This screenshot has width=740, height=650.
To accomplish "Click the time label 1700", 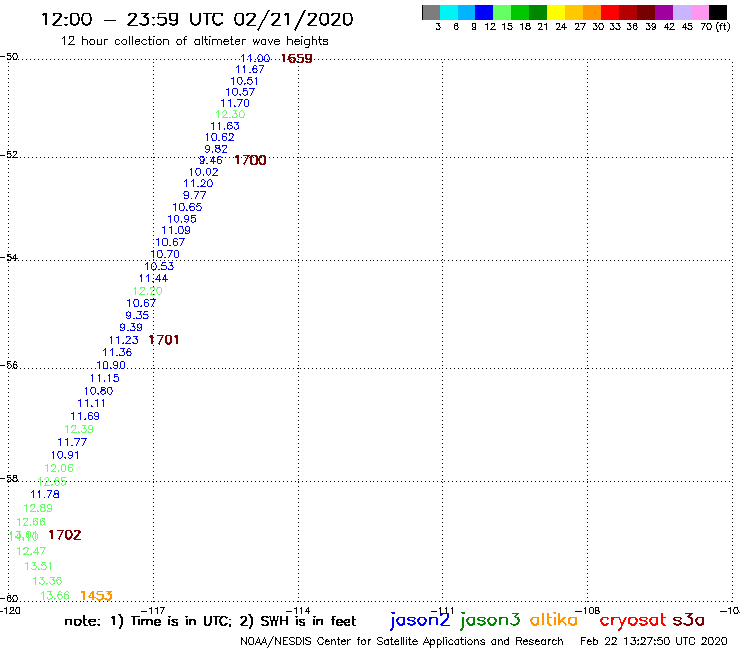I will click(x=250, y=160).
